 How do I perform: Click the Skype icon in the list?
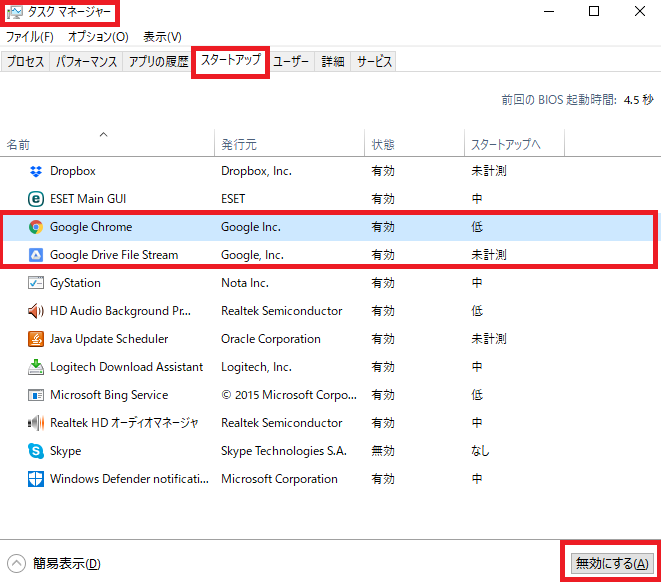36,451
